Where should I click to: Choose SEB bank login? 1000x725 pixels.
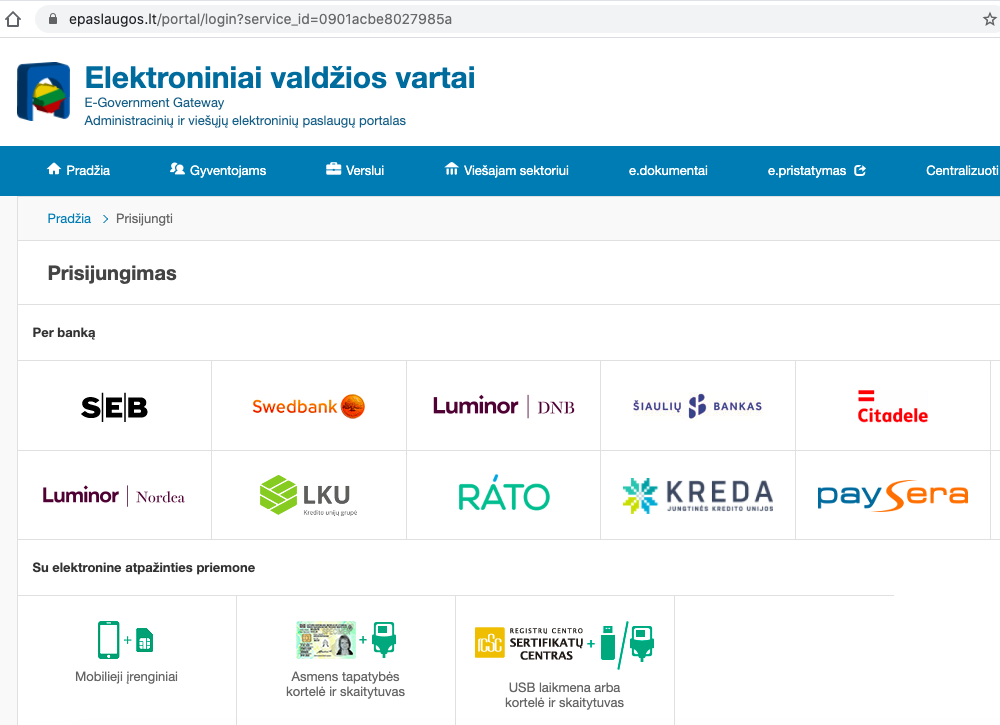click(115, 406)
